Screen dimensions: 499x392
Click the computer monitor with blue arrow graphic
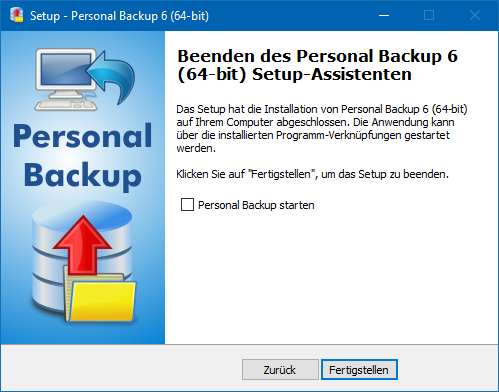(85, 80)
